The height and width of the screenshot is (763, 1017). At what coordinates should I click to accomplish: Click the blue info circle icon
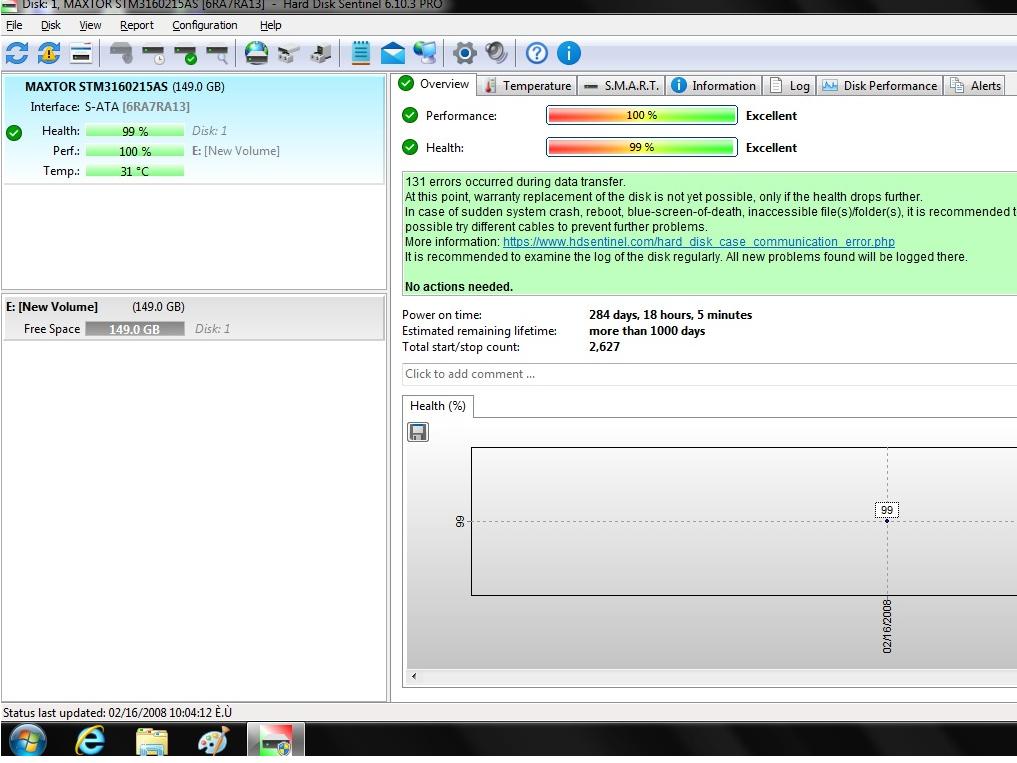click(x=569, y=53)
